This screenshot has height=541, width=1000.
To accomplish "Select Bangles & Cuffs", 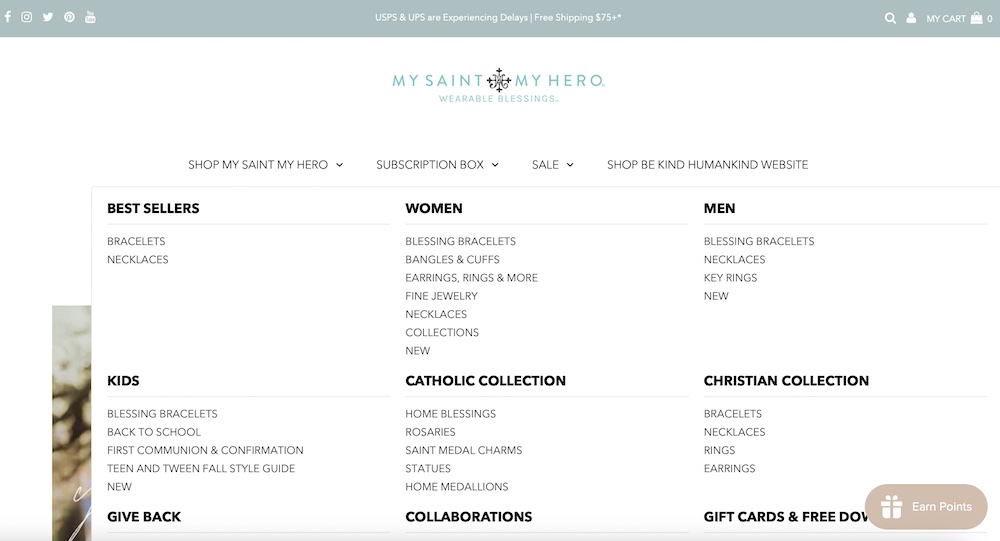I will [x=452, y=260].
